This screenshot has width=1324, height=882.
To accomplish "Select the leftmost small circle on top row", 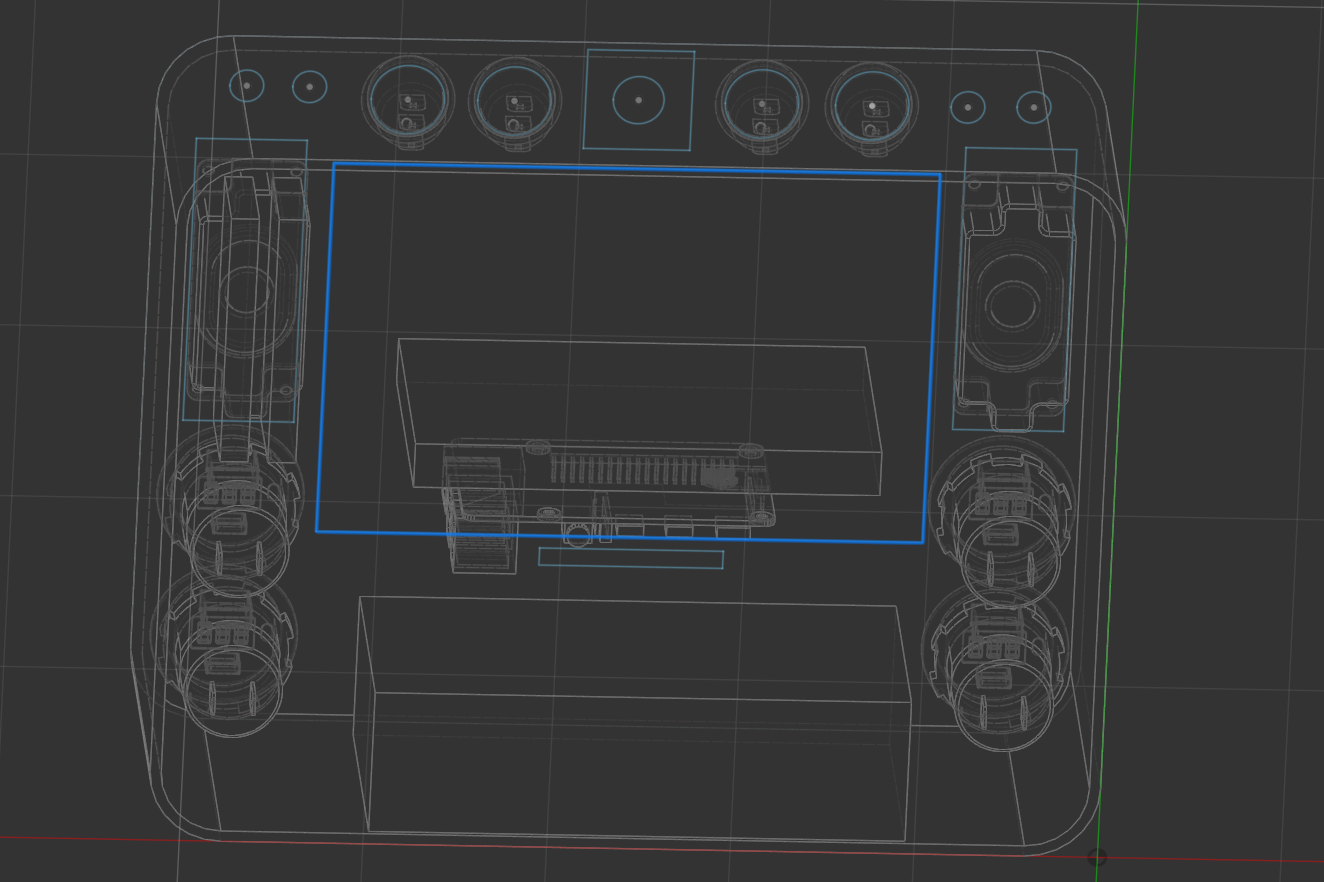I will tap(246, 86).
